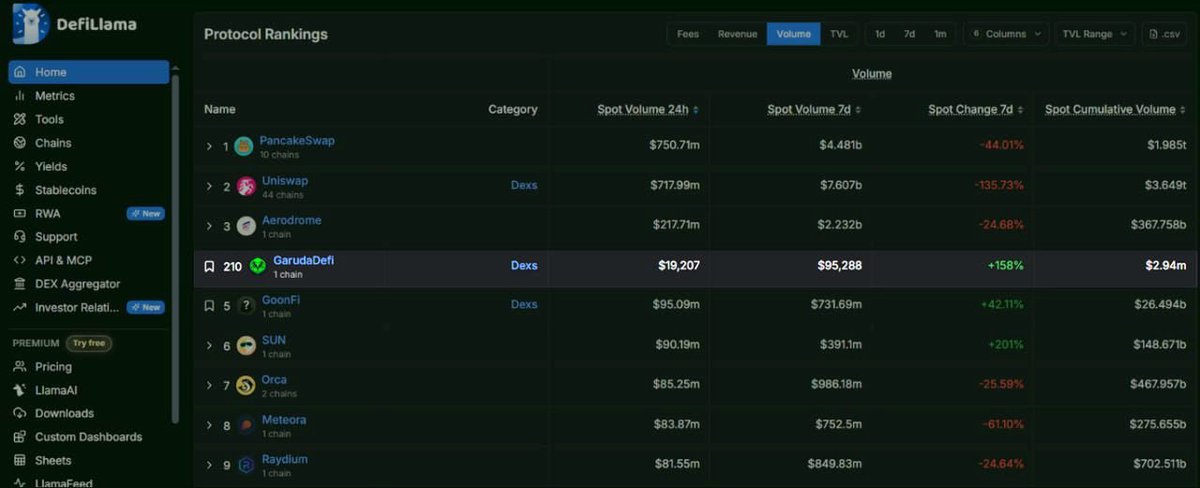Click the $3.649t cumulative volume cell
1200x488 pixels.
point(1163,185)
